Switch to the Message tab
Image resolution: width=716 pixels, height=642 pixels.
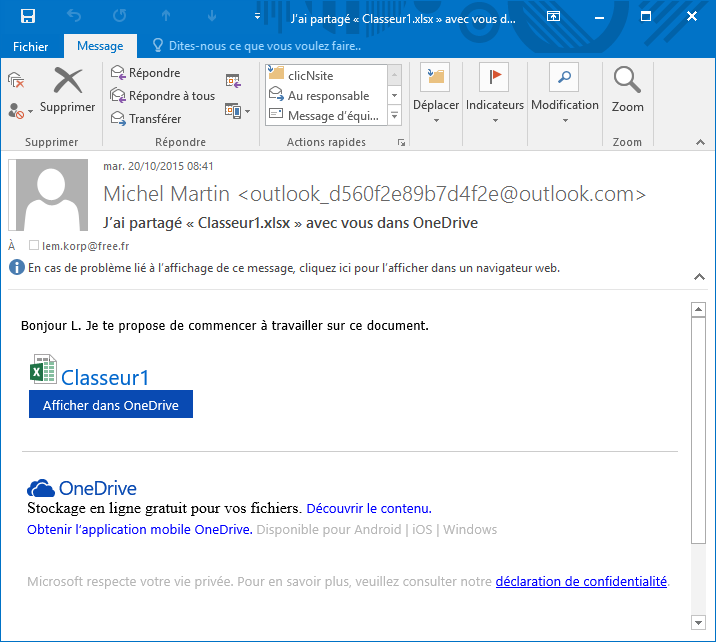(x=100, y=46)
